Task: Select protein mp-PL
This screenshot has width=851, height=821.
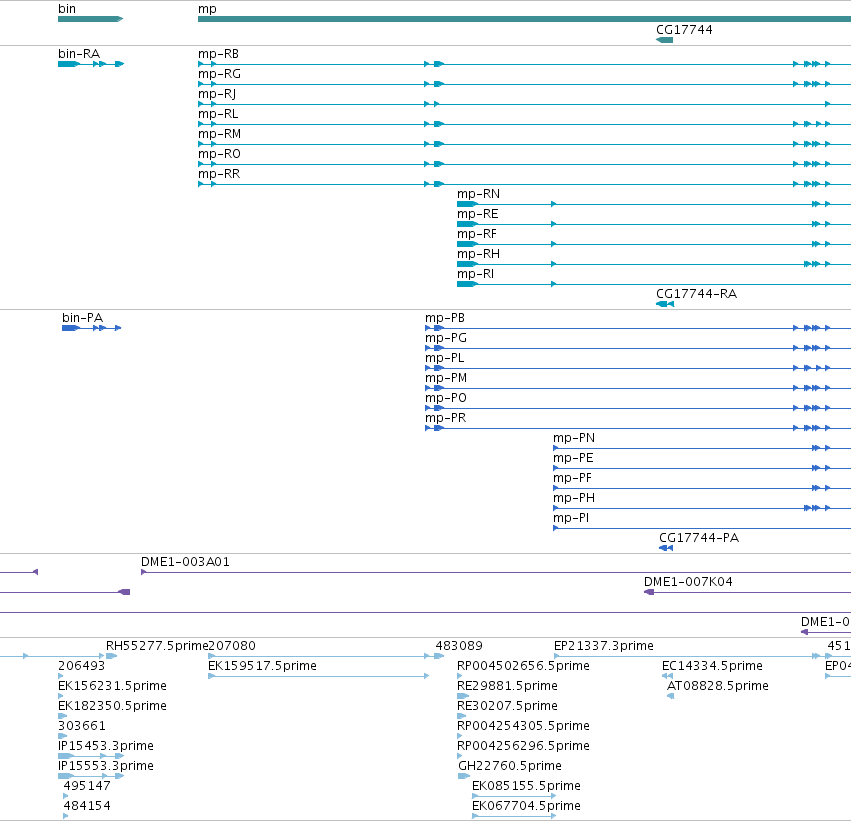Action: click(444, 358)
